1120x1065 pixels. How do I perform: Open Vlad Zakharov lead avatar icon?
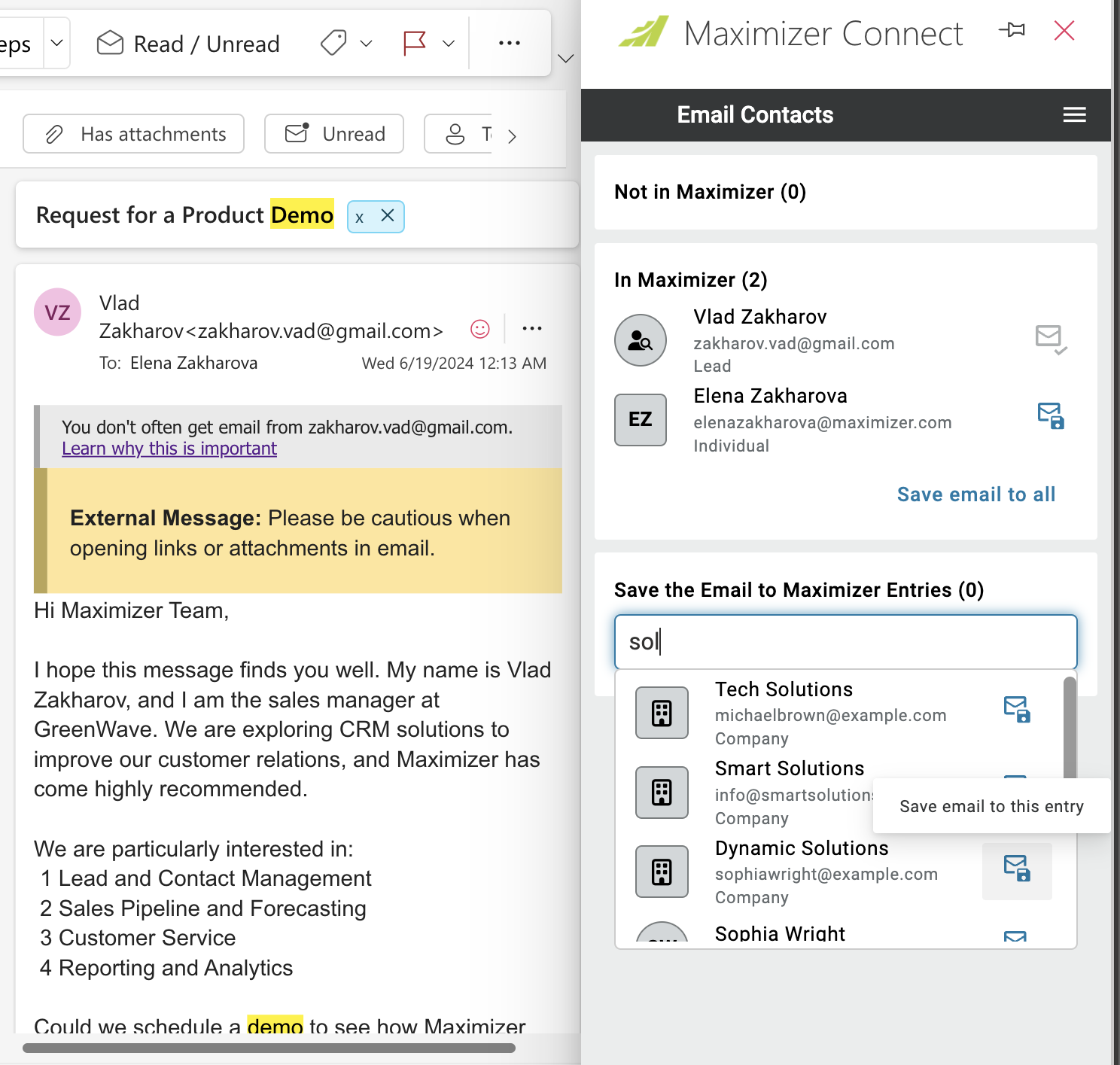click(x=641, y=340)
